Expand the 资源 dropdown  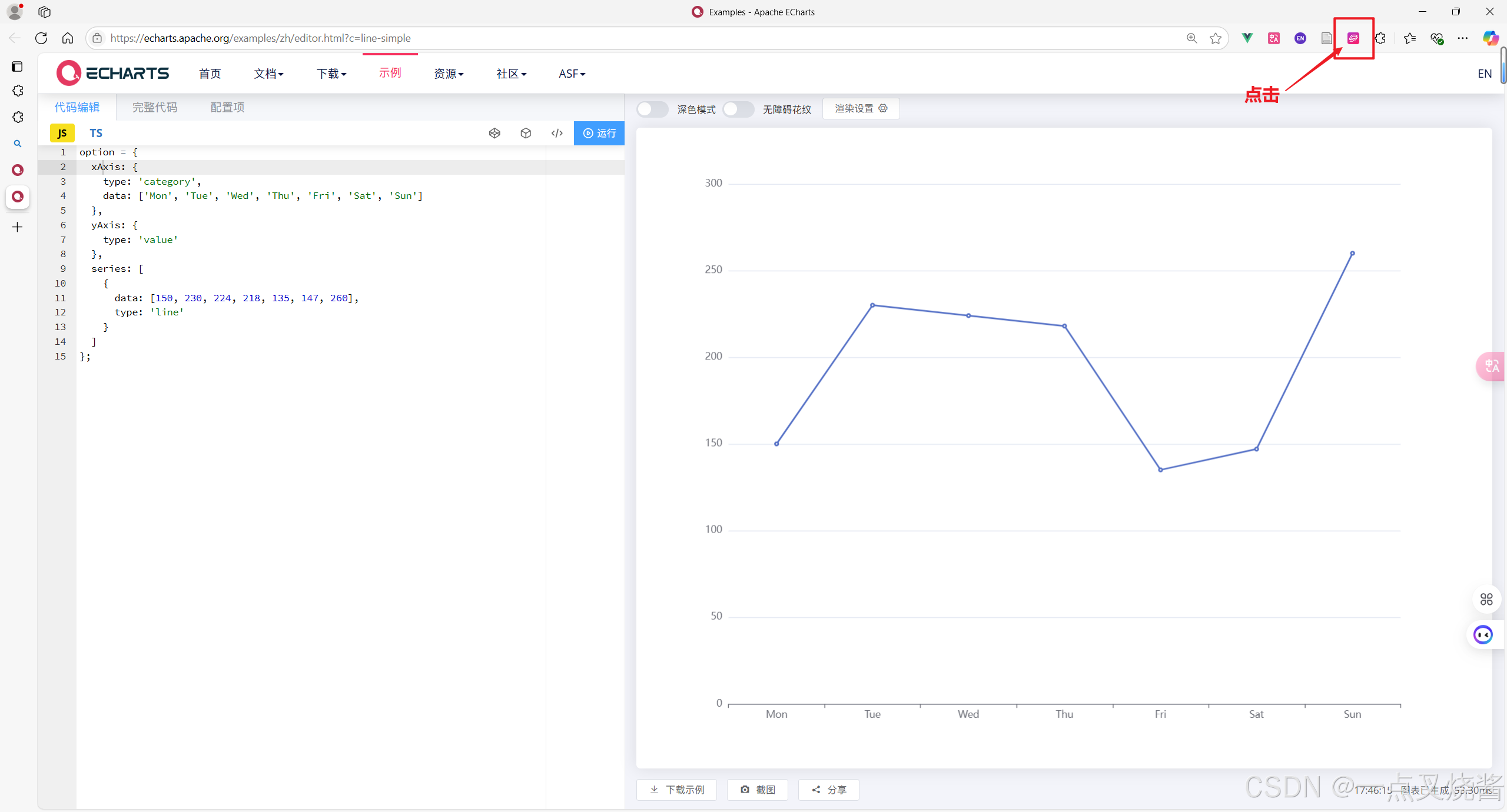449,73
